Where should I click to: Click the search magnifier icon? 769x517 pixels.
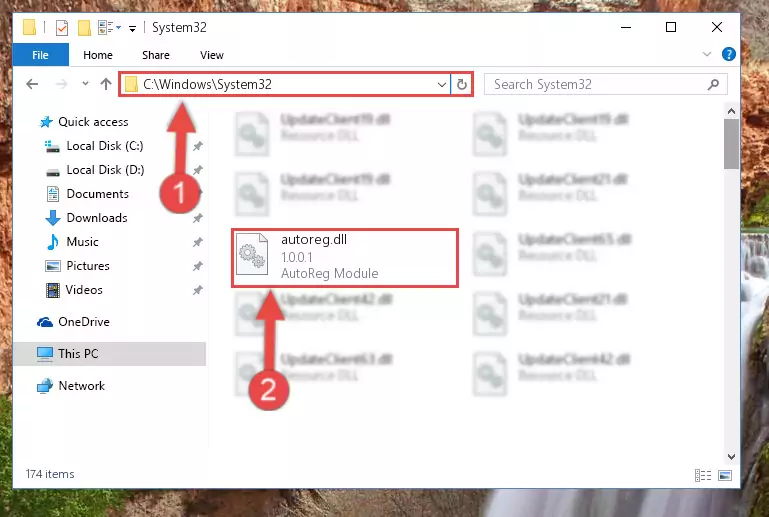pos(714,84)
